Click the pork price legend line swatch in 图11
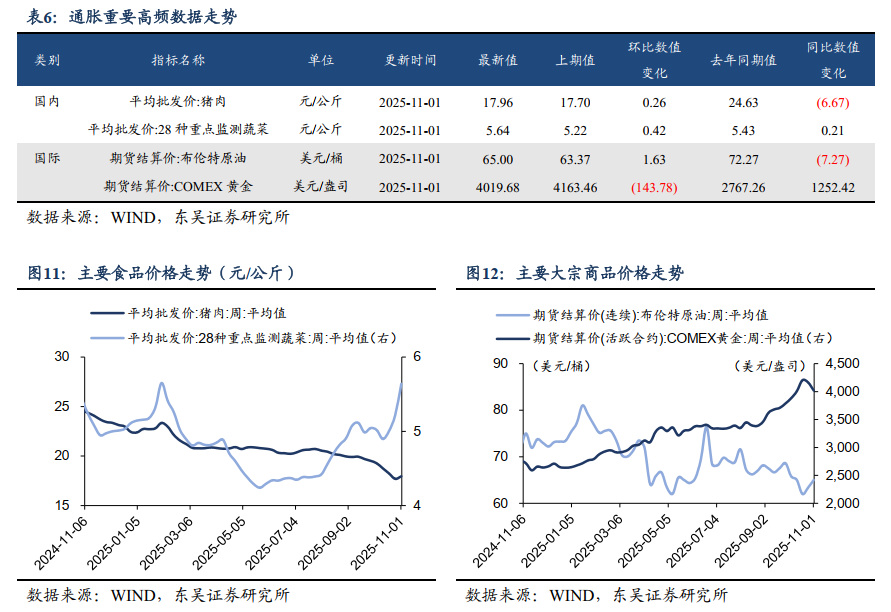This screenshot has height=612, width=891. point(107,313)
